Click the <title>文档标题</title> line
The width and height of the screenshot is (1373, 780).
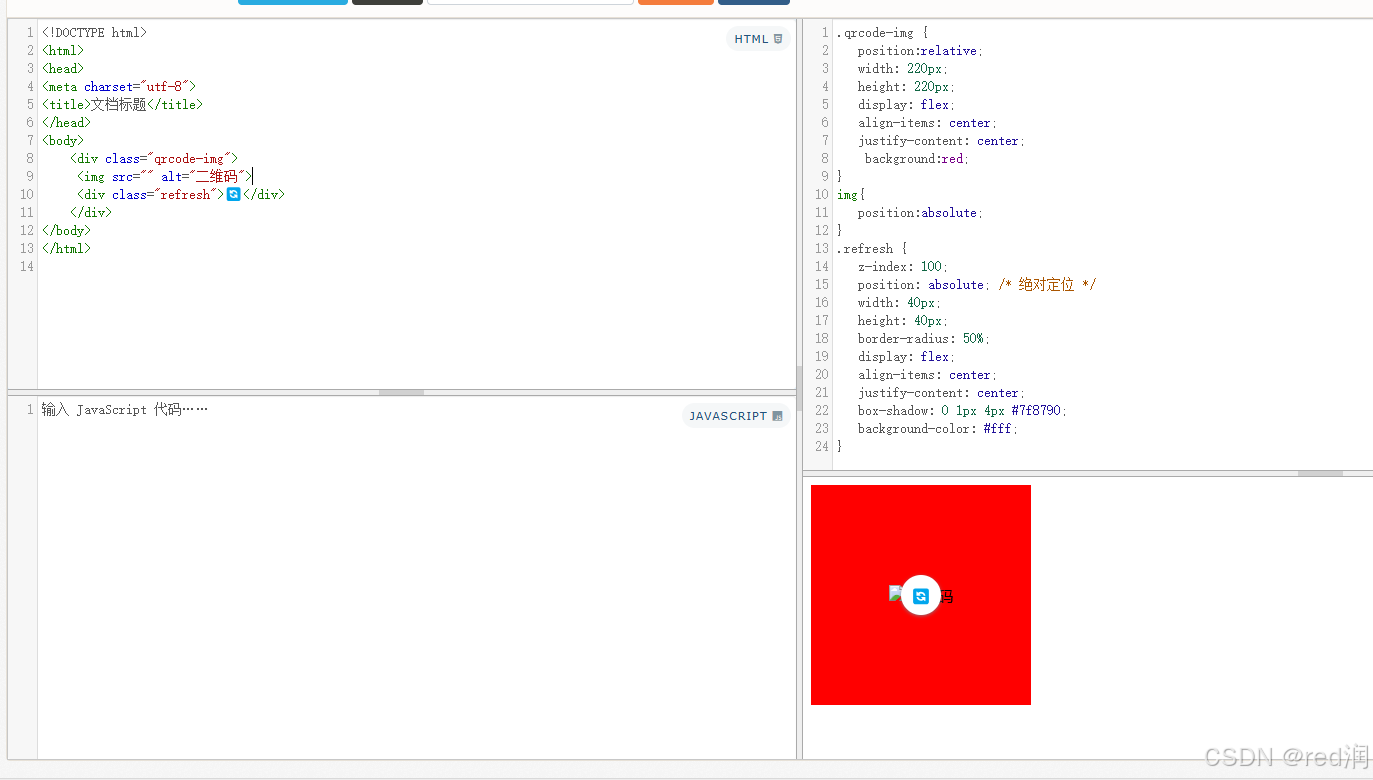point(122,105)
